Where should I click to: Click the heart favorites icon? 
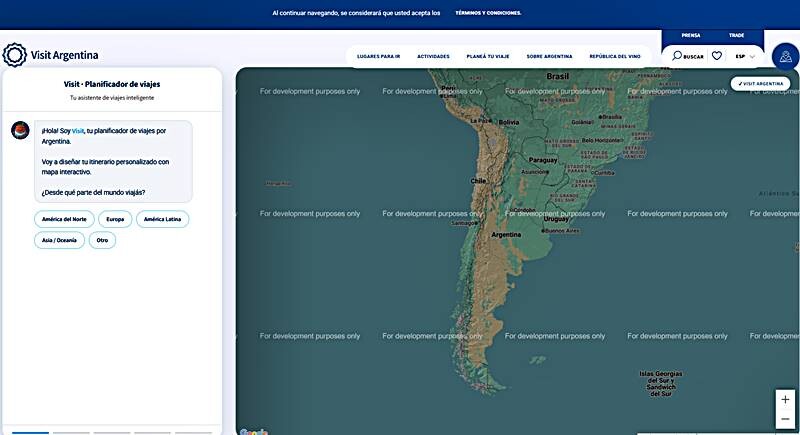[x=717, y=56]
